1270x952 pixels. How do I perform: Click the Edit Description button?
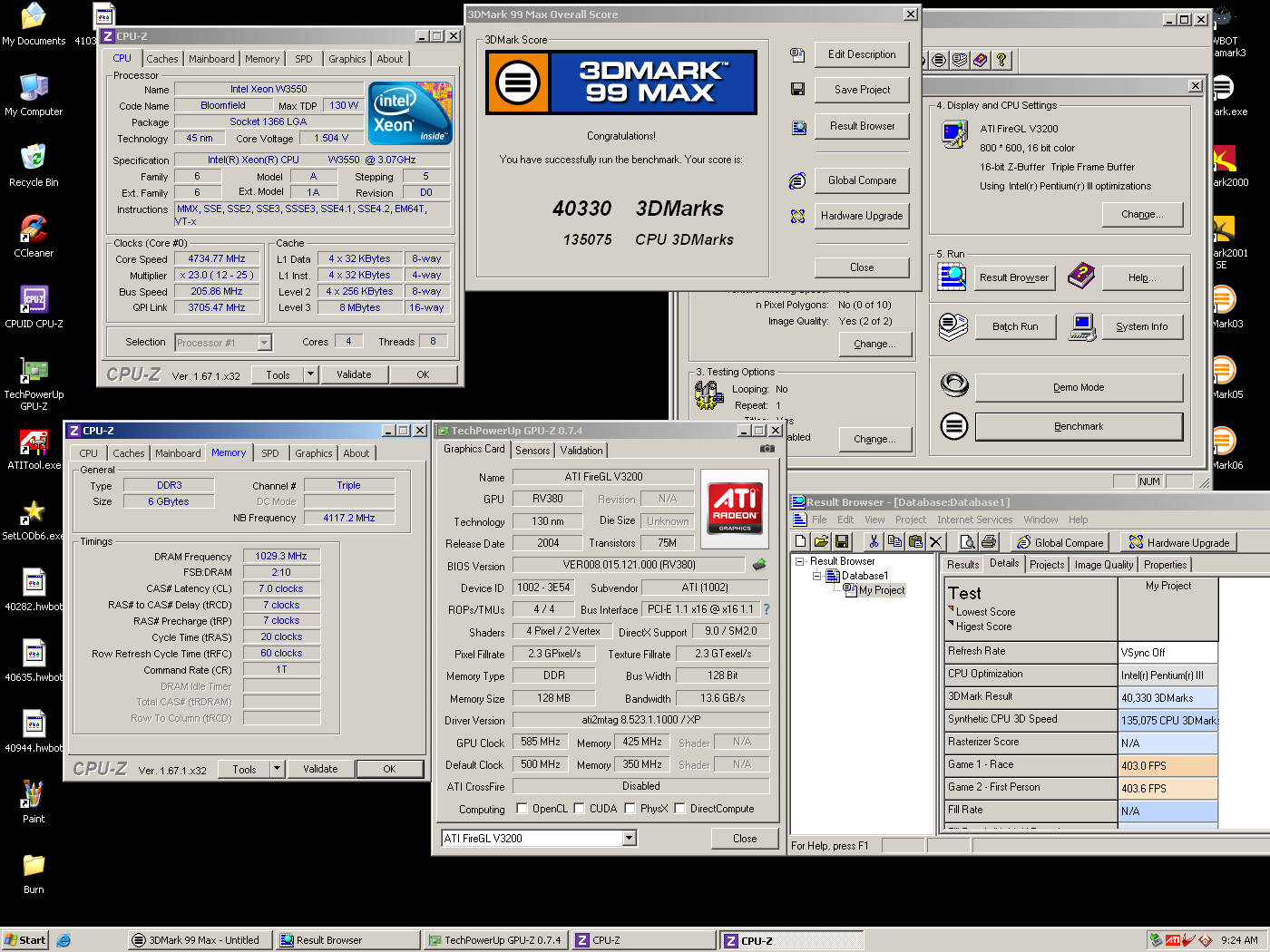pyautogui.click(x=862, y=54)
